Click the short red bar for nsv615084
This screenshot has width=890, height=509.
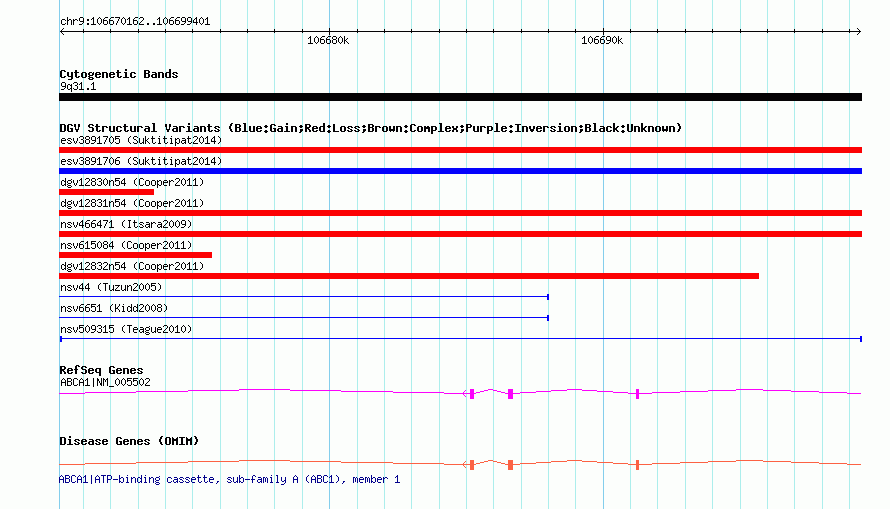[x=136, y=255]
